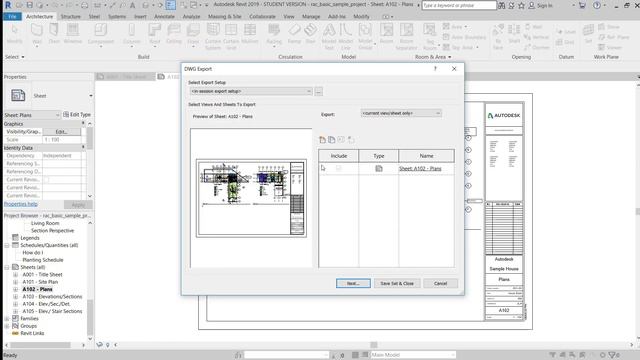Click the Ramp tool in the ribbon
The image size is (640, 360).
click(294, 33)
